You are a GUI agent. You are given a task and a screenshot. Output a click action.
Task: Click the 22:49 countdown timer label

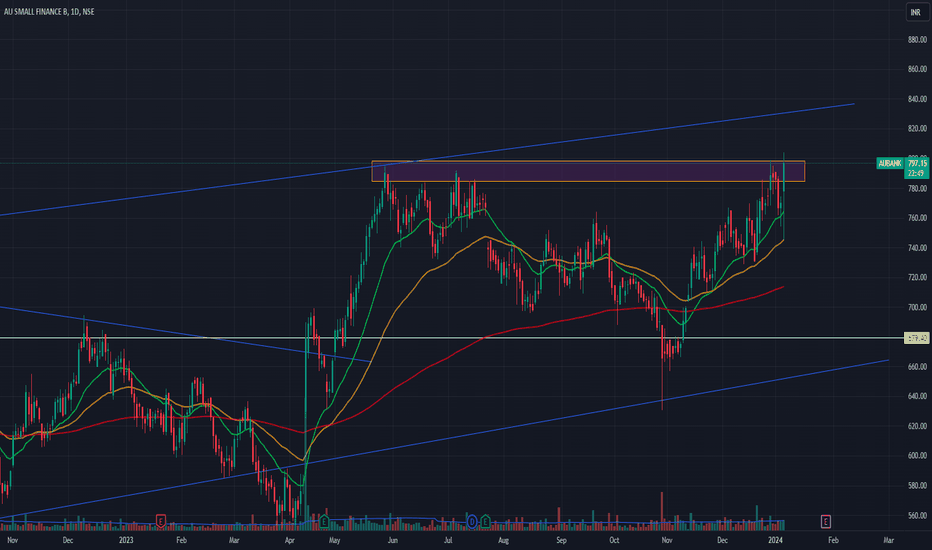[916, 173]
